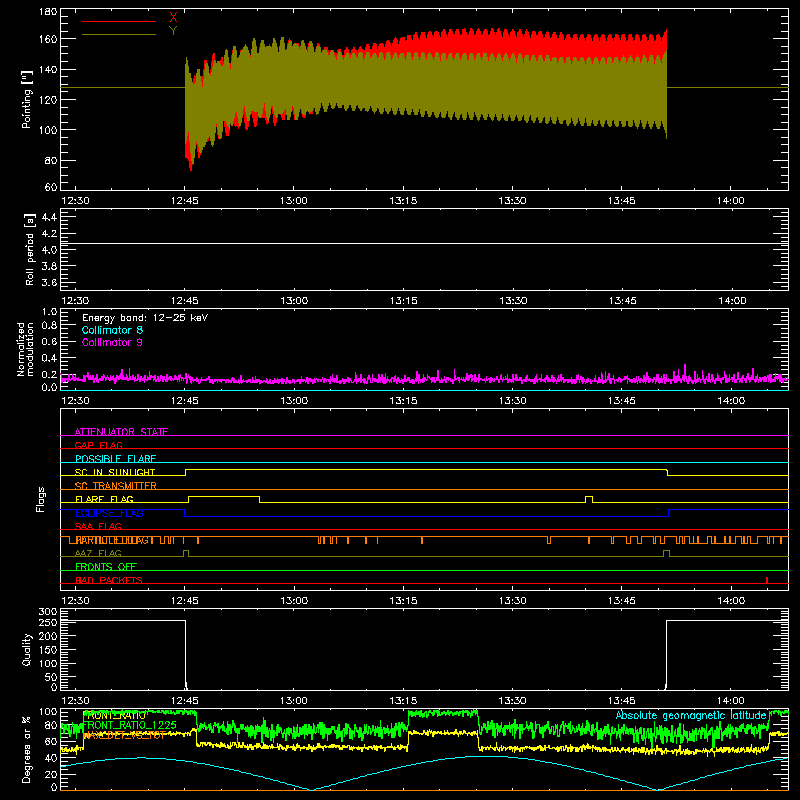The width and height of the screenshot is (800, 800).
Task: Click the ATTENUATOR_STATE flag label
Action: (121, 432)
